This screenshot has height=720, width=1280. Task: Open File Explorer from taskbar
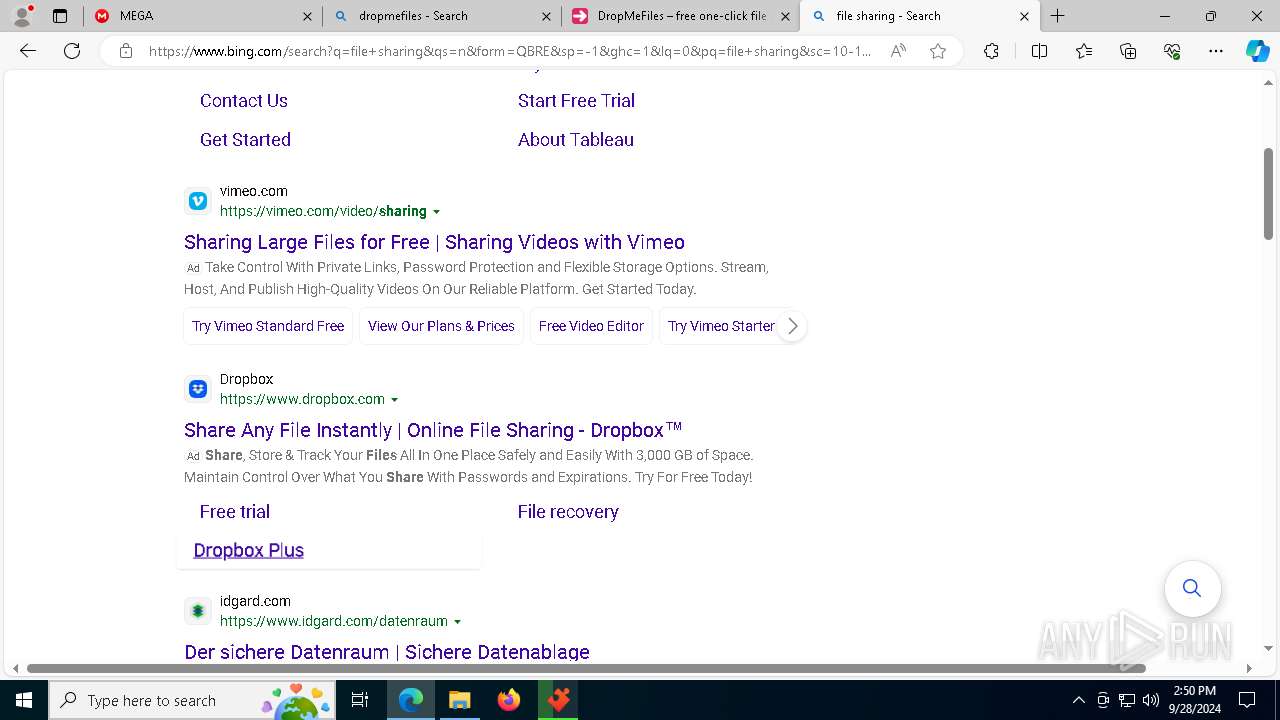[459, 700]
